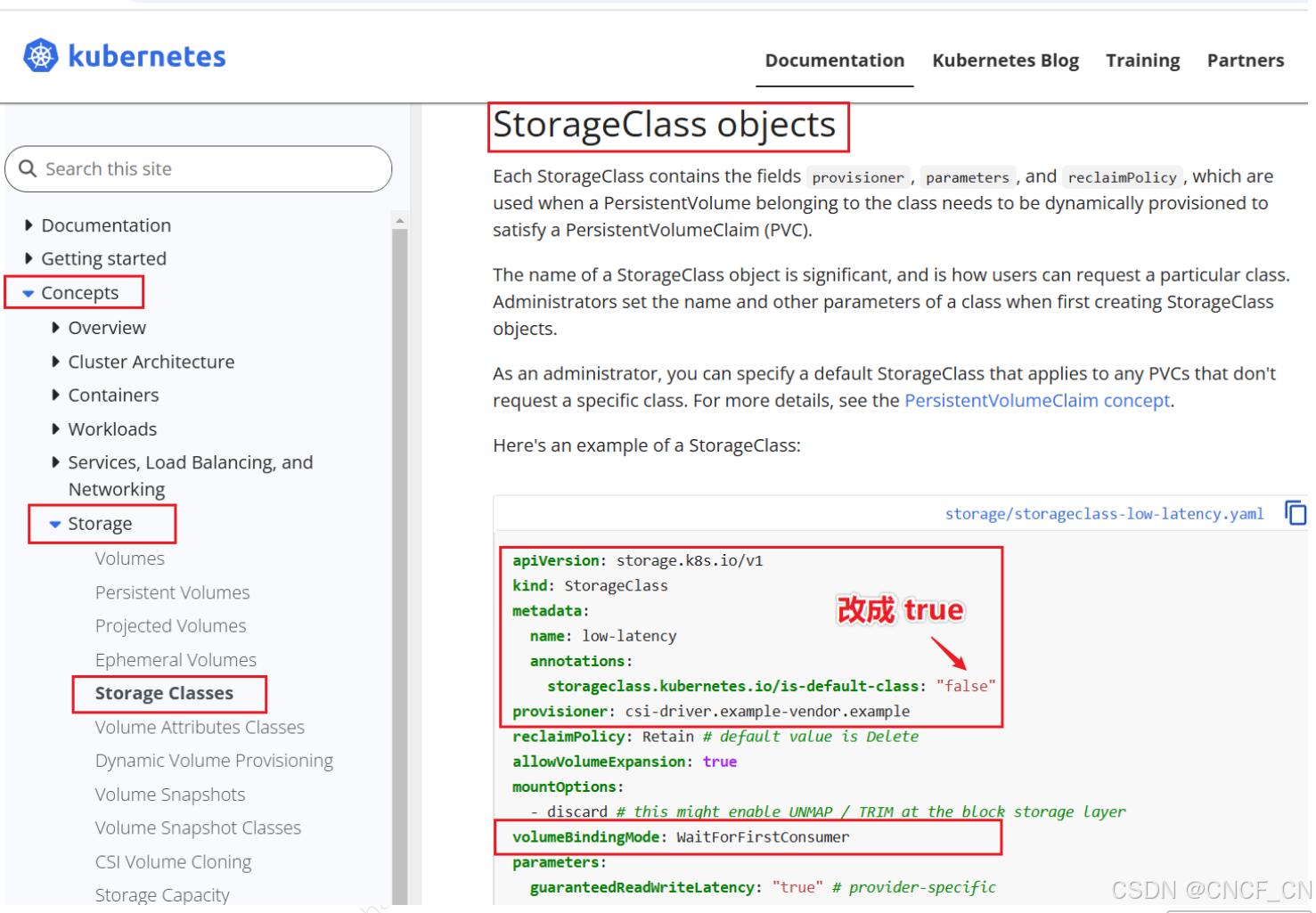Image resolution: width=1316 pixels, height=913 pixels.
Task: Click the StorageClass objects heading
Action: (665, 125)
